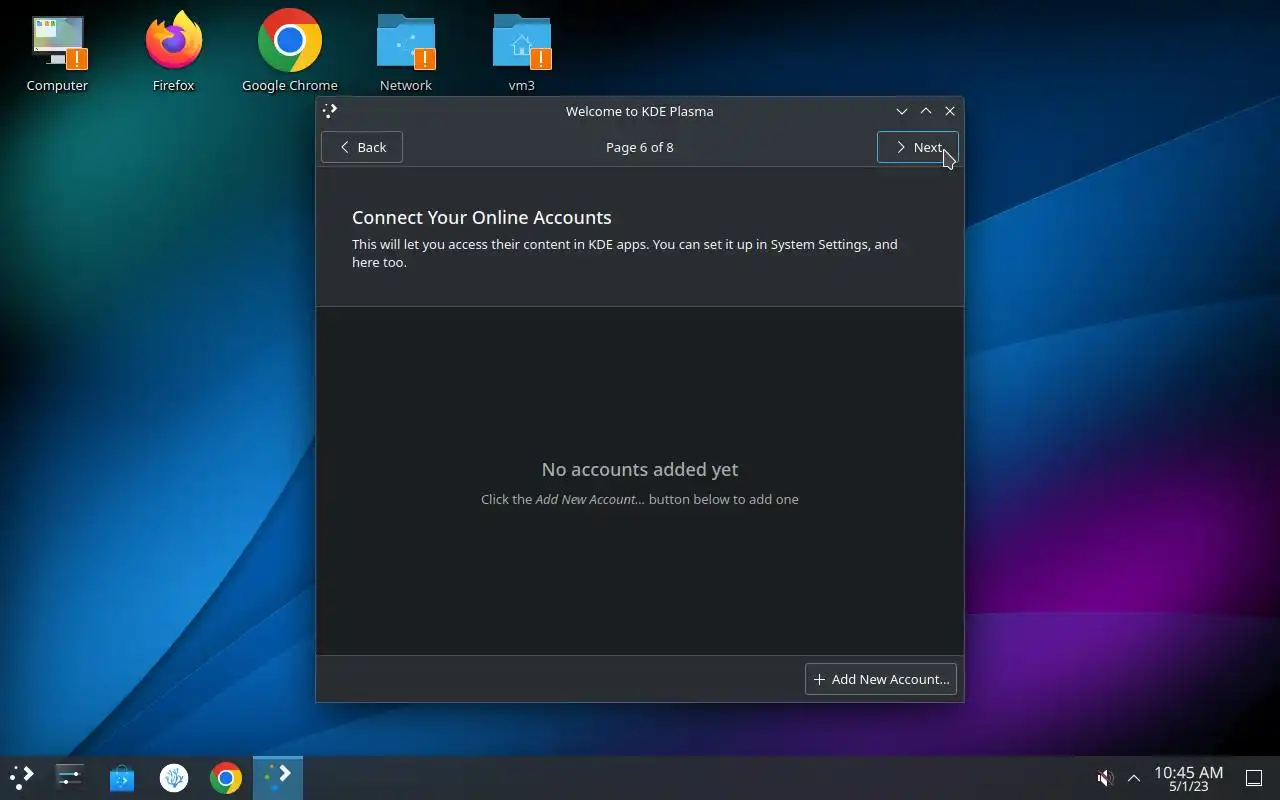Open the clock showing 10:45 AM
The image size is (1280, 800).
click(1188, 778)
